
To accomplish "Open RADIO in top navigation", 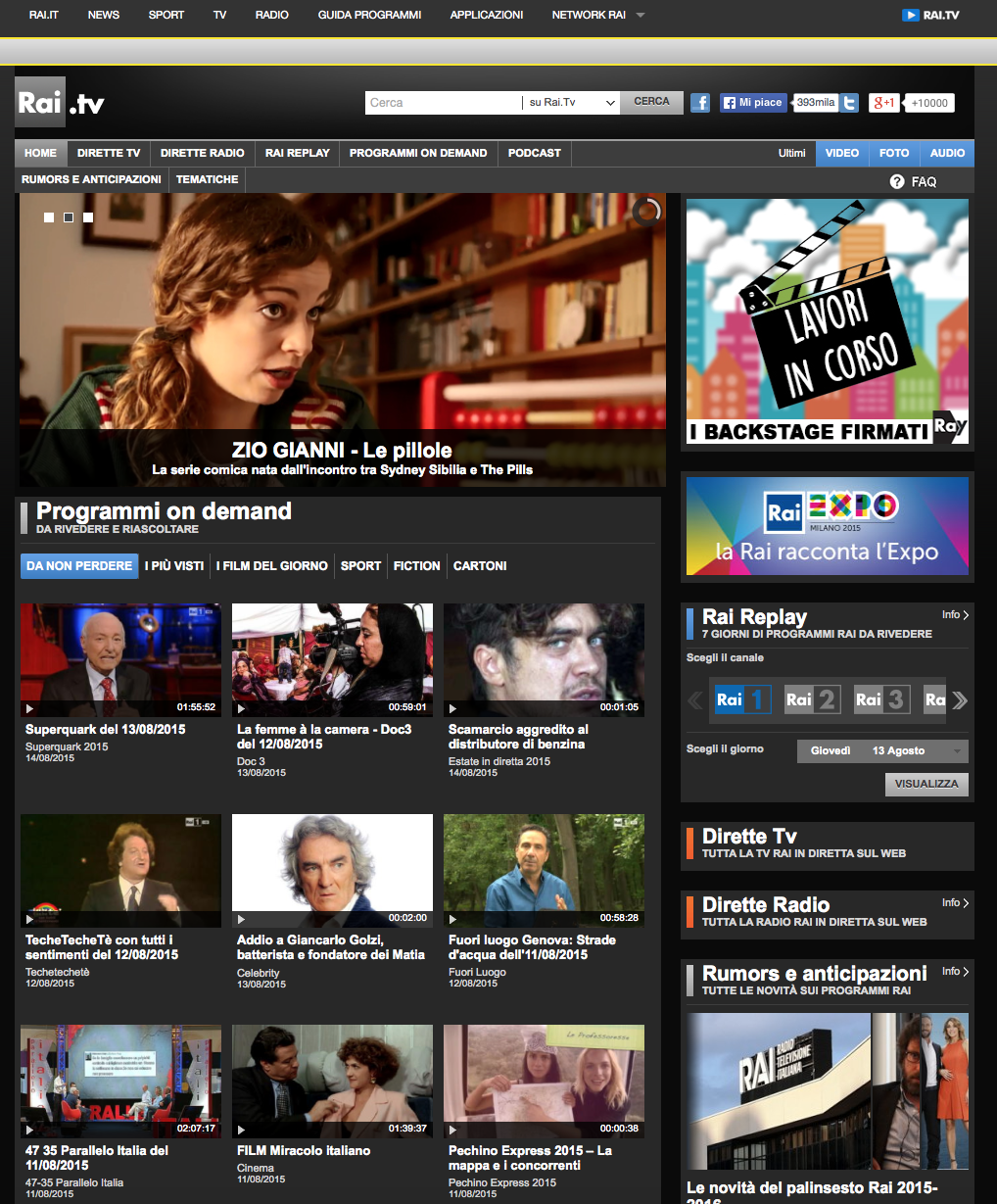I will click(272, 15).
